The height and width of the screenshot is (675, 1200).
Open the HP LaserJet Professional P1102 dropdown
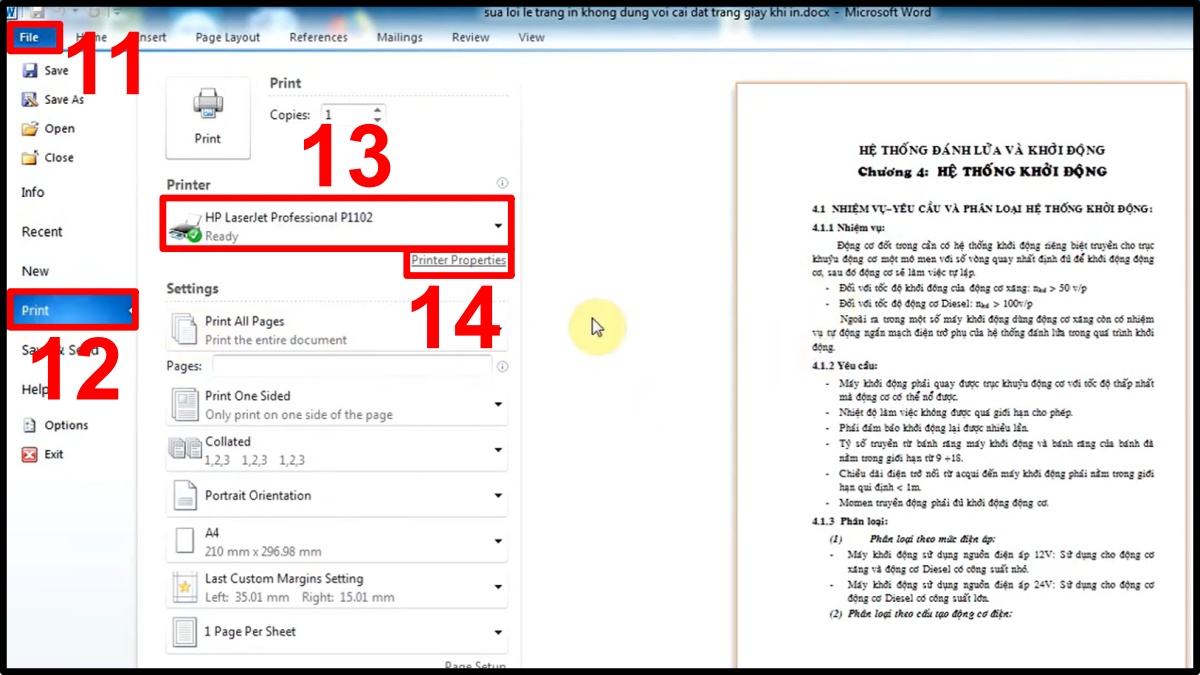tap(336, 226)
